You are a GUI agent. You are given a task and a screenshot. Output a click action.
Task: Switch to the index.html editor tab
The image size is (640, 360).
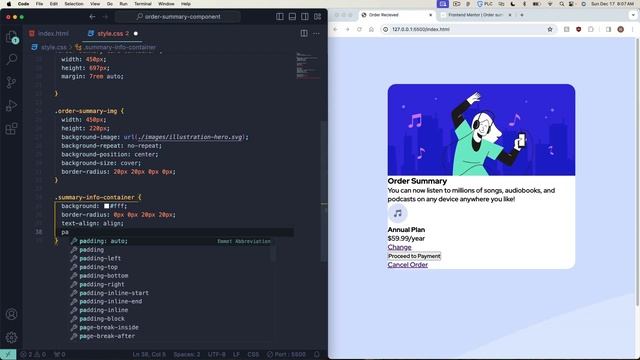coord(49,33)
